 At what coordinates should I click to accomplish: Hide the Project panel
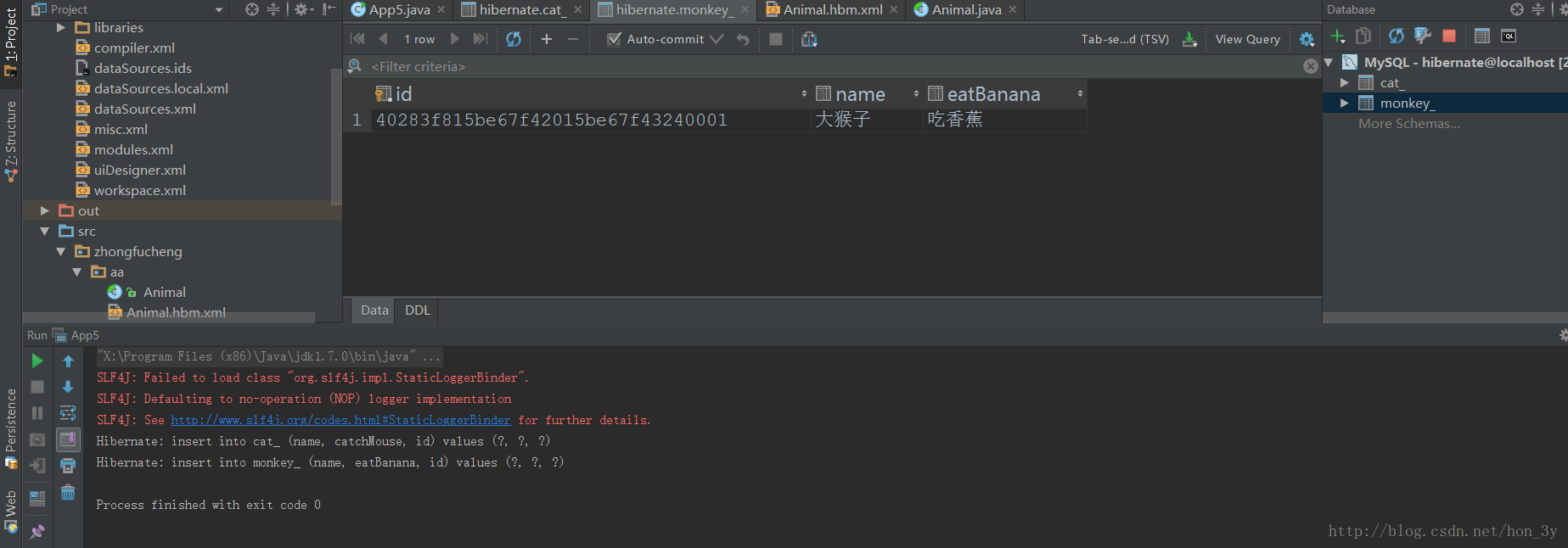click(329, 10)
